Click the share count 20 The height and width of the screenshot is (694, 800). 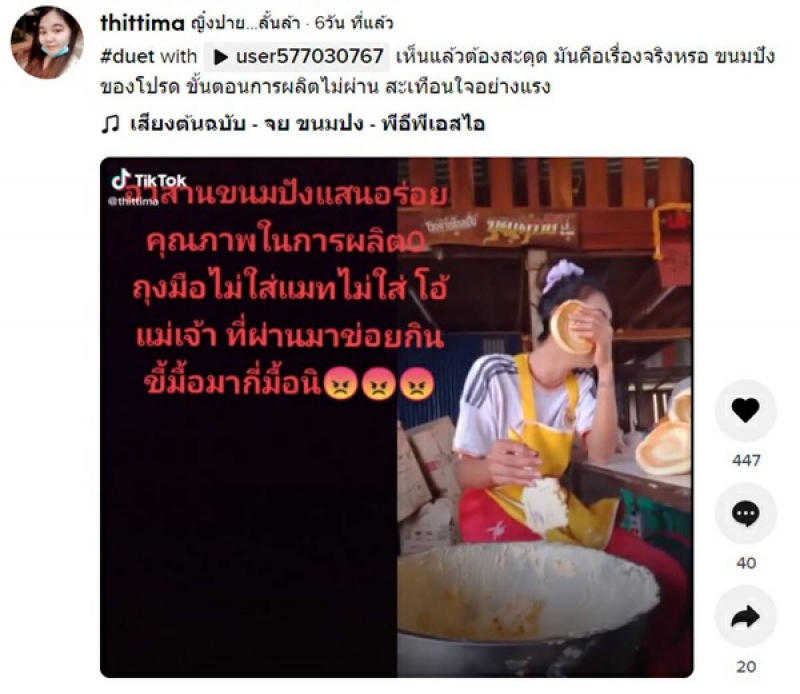[746, 666]
